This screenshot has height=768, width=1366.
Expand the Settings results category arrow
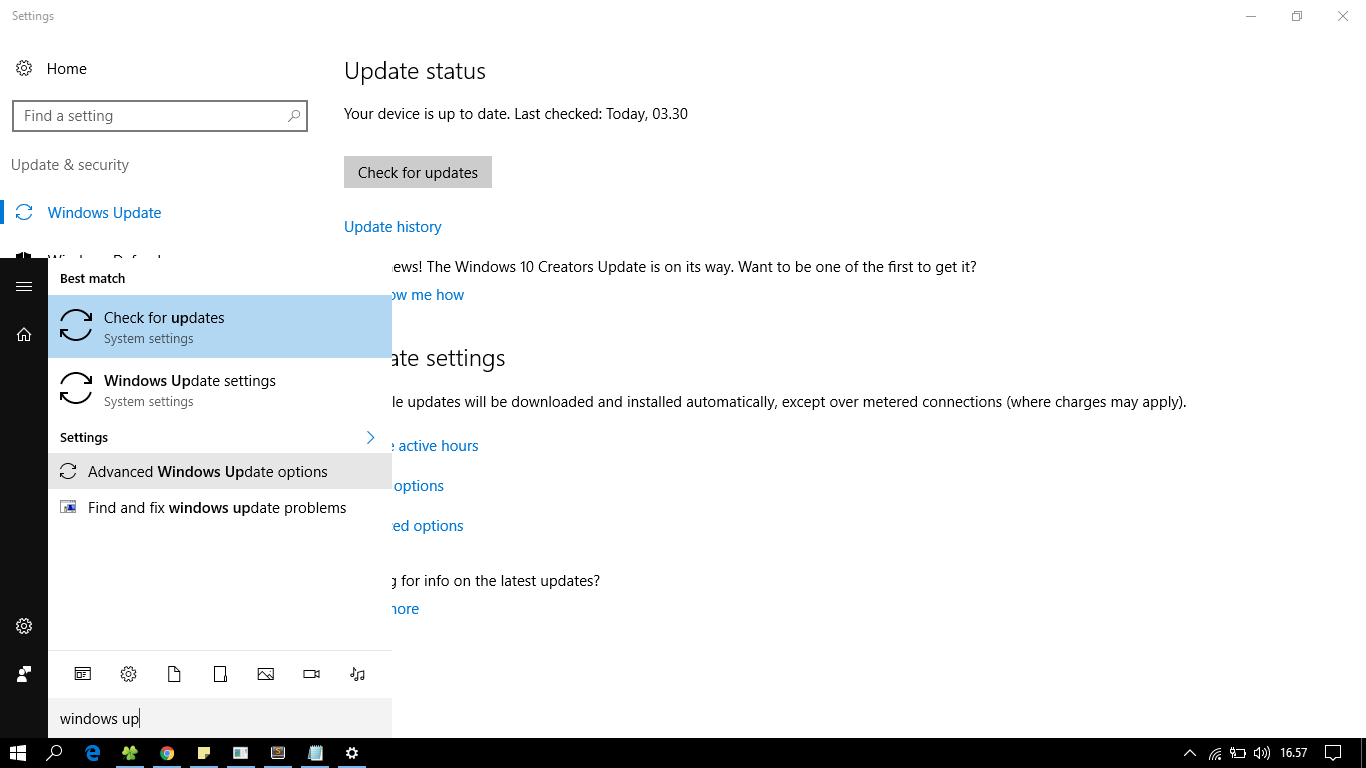pyautogui.click(x=370, y=438)
